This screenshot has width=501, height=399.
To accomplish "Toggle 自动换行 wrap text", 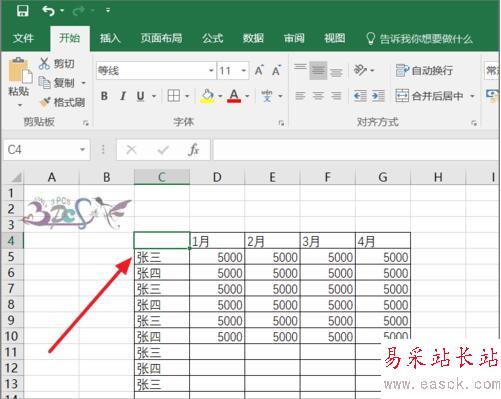I will 424,70.
